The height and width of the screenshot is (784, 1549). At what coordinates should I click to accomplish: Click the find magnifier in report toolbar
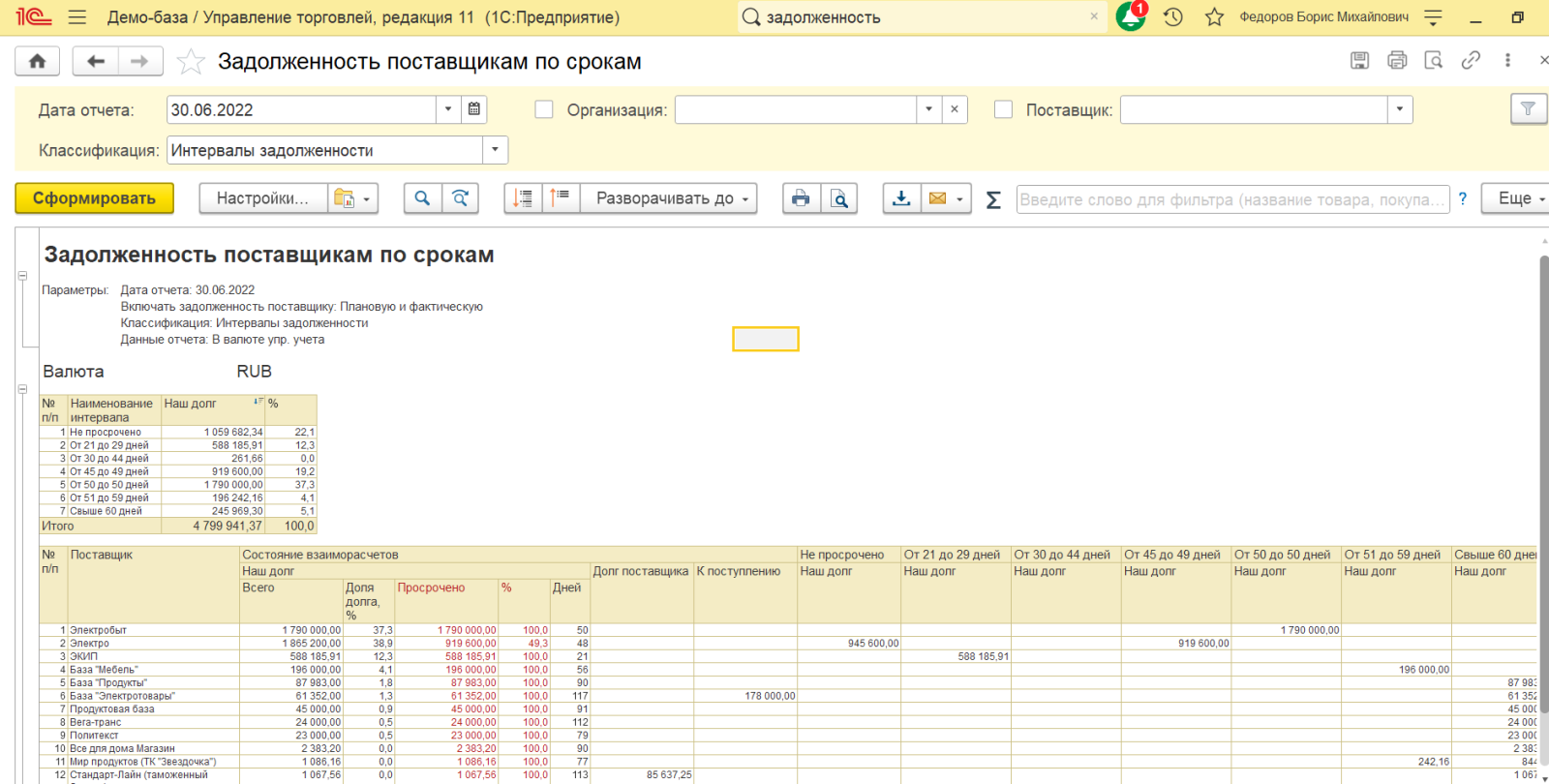[422, 198]
